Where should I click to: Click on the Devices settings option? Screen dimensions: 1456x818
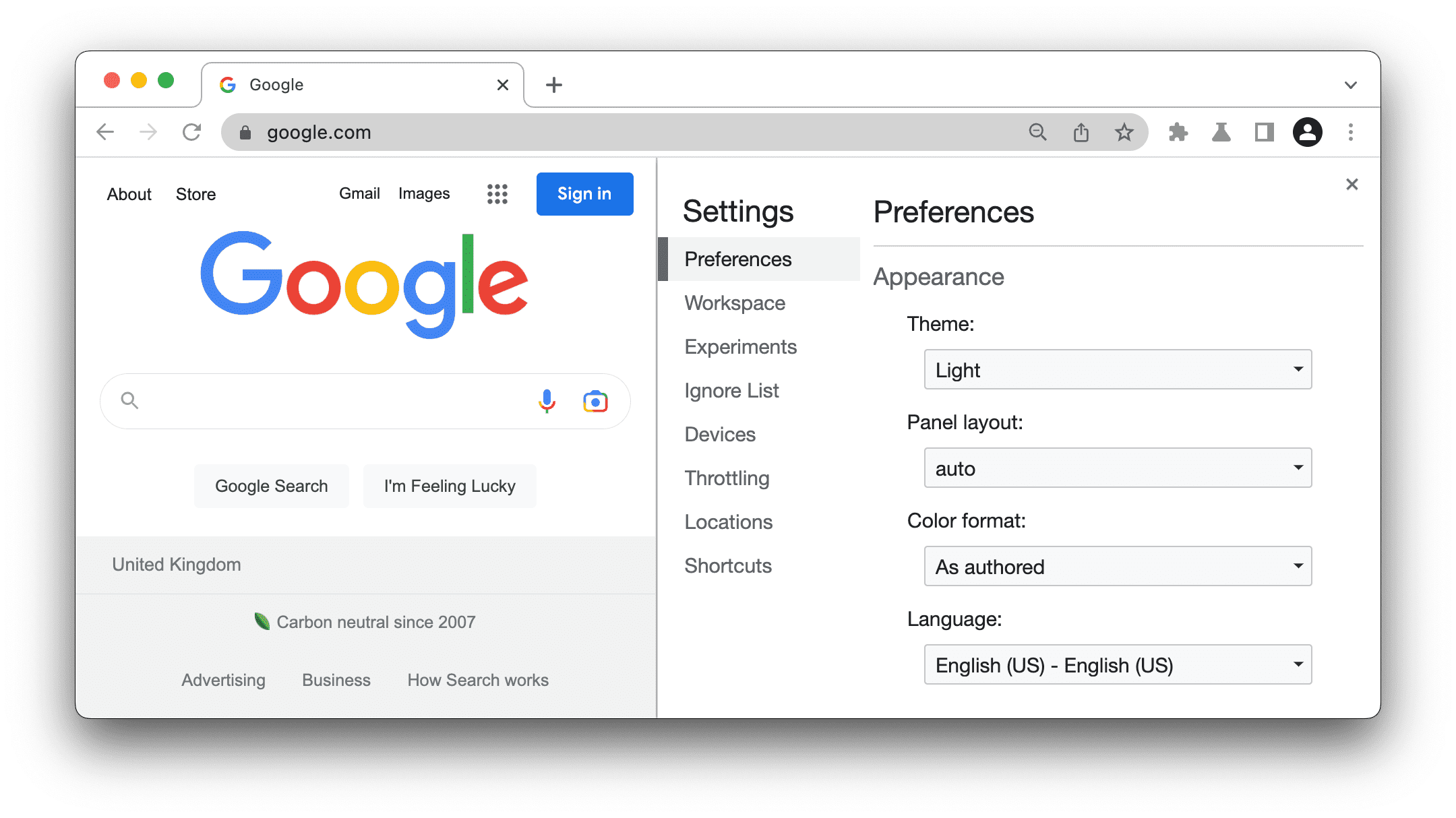[720, 434]
